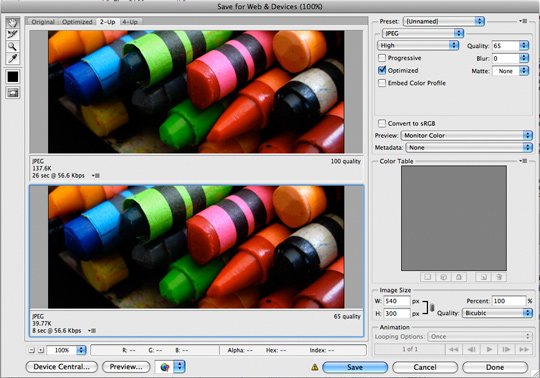Click the first frame animation button

coord(454,349)
